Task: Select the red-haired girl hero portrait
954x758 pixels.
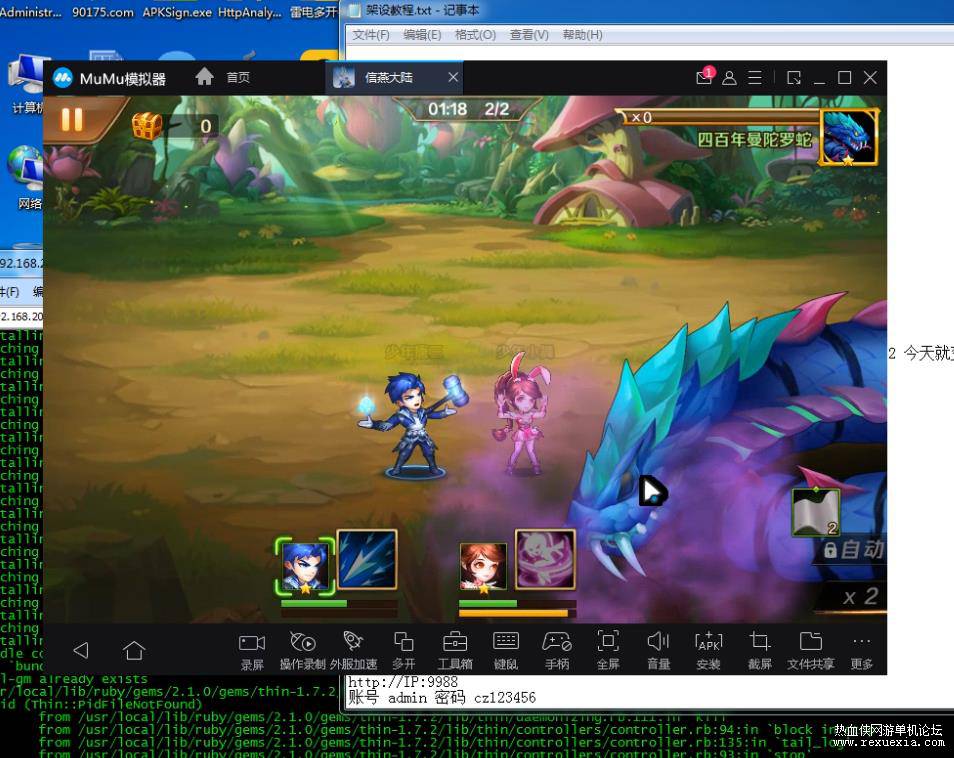Action: point(483,567)
